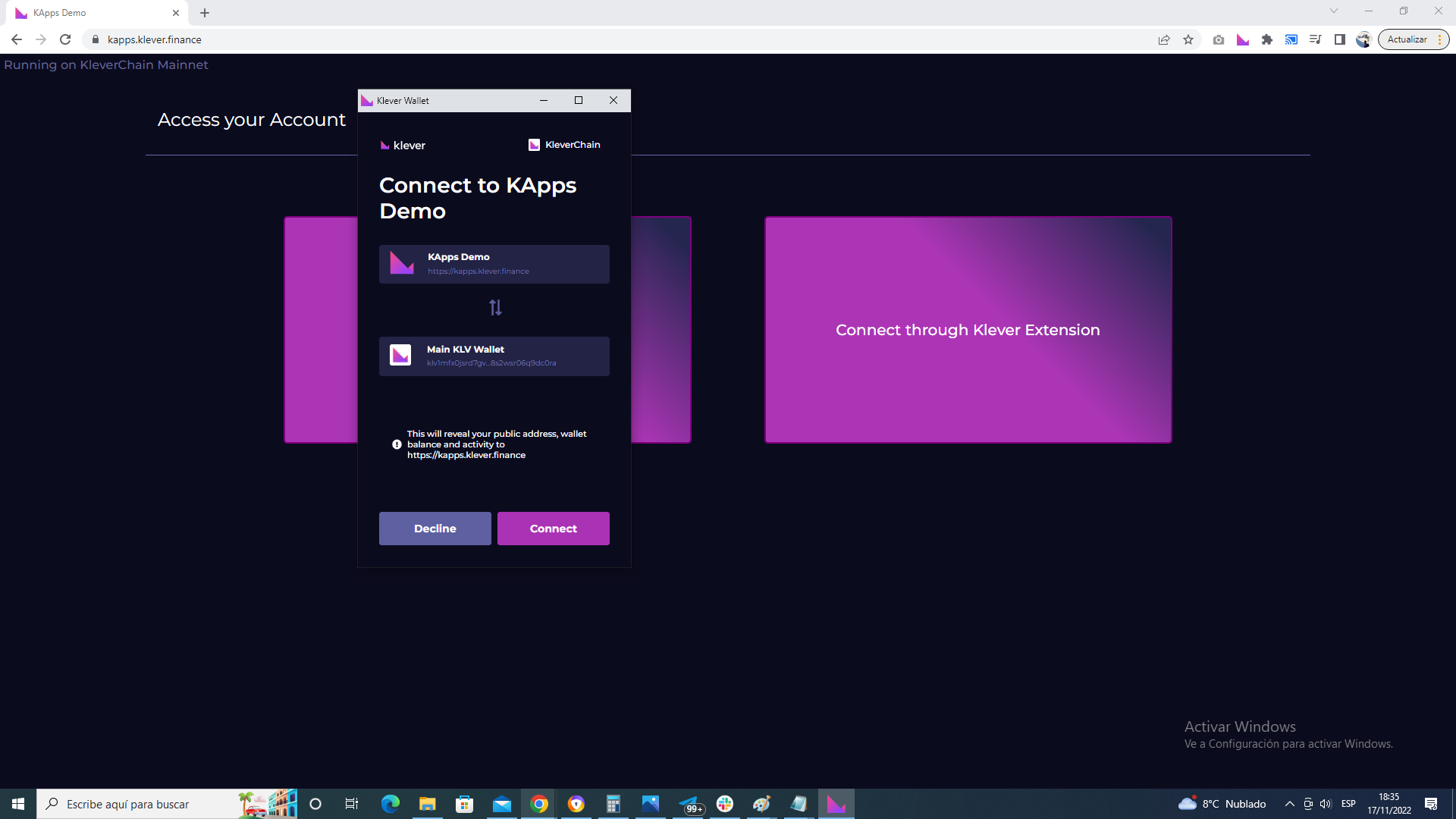
Task: Click the Main KLV Wallet logo icon
Action: 400,355
